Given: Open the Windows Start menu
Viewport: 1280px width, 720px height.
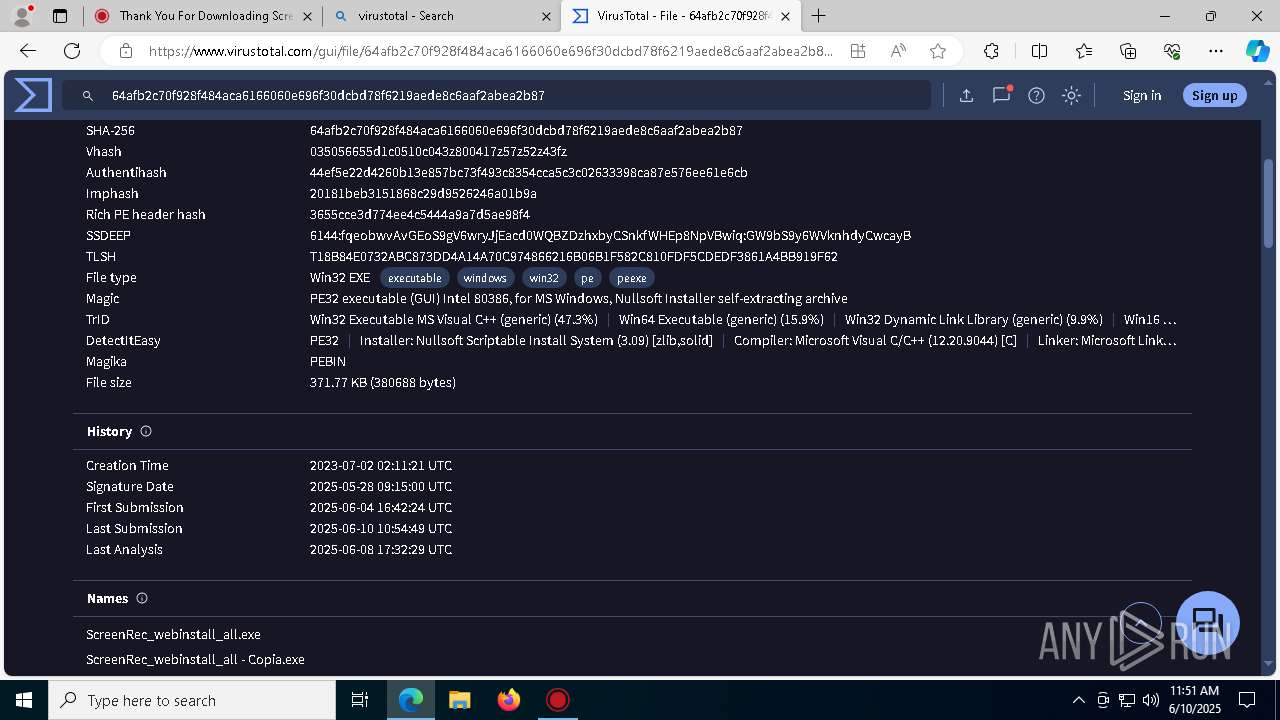Looking at the screenshot, I should [x=24, y=700].
